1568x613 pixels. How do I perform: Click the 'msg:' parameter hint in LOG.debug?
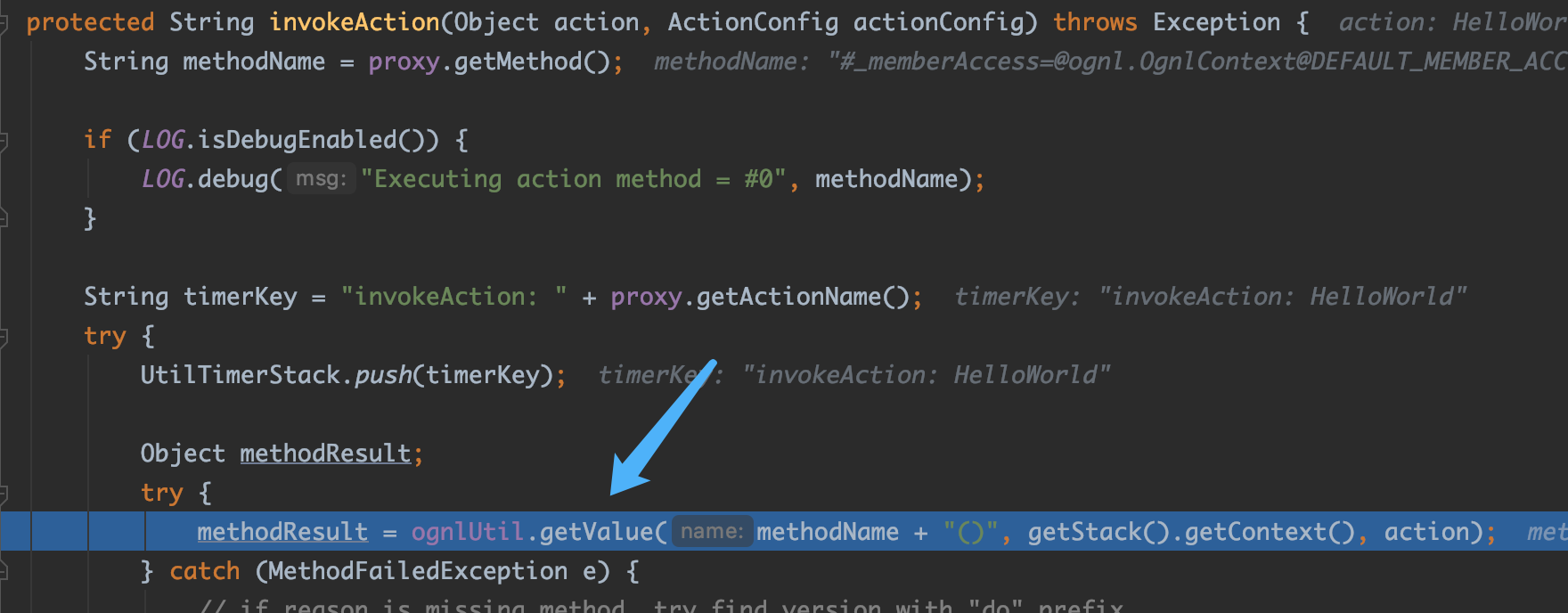click(321, 179)
